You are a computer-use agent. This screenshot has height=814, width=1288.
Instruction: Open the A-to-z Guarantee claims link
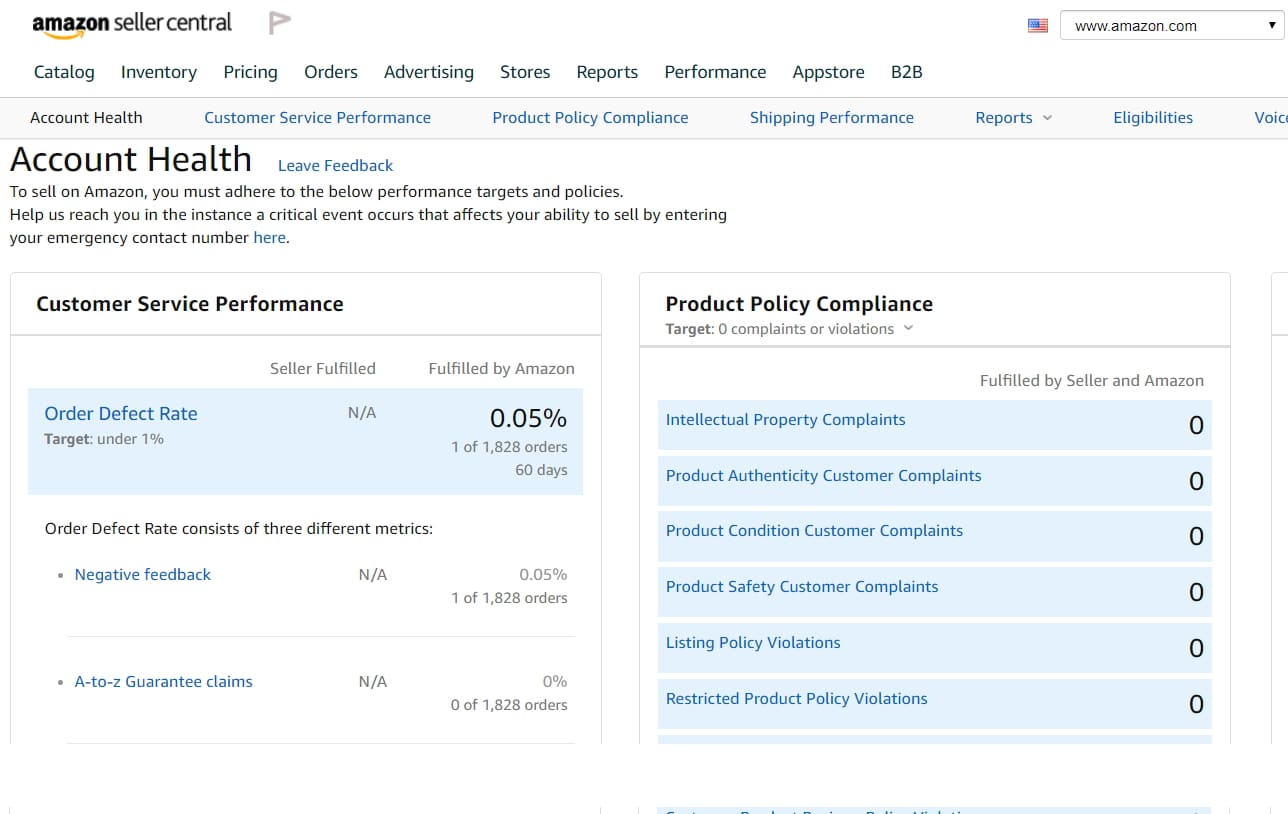tap(163, 681)
